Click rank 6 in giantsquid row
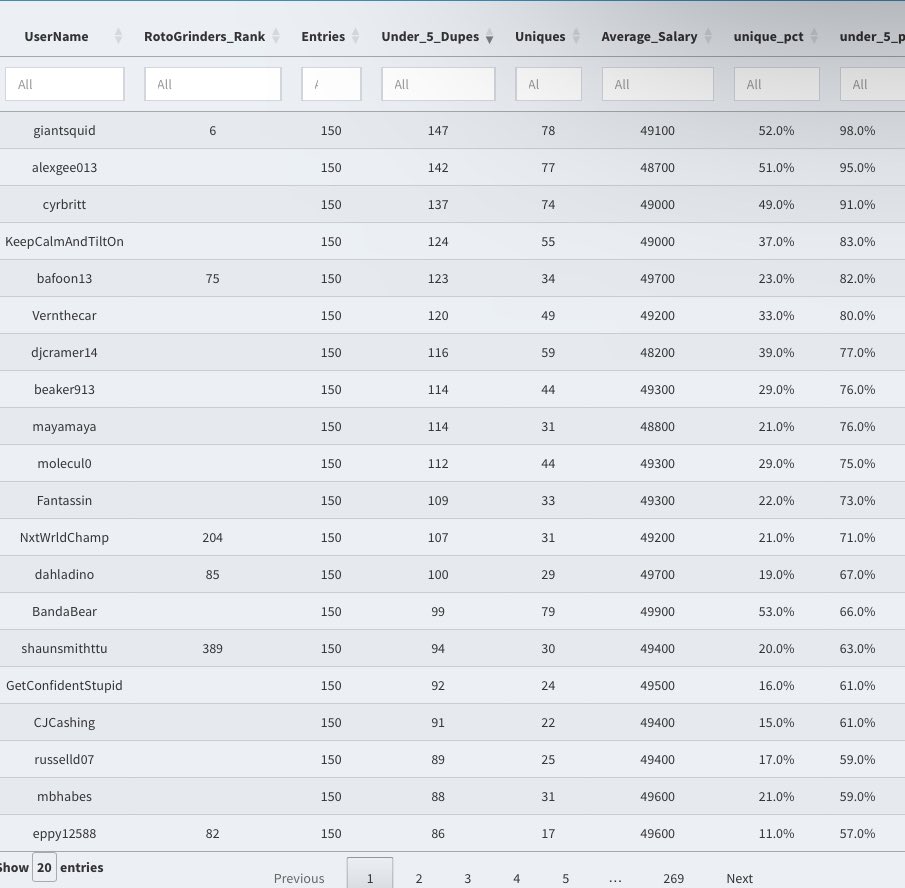 tap(212, 130)
